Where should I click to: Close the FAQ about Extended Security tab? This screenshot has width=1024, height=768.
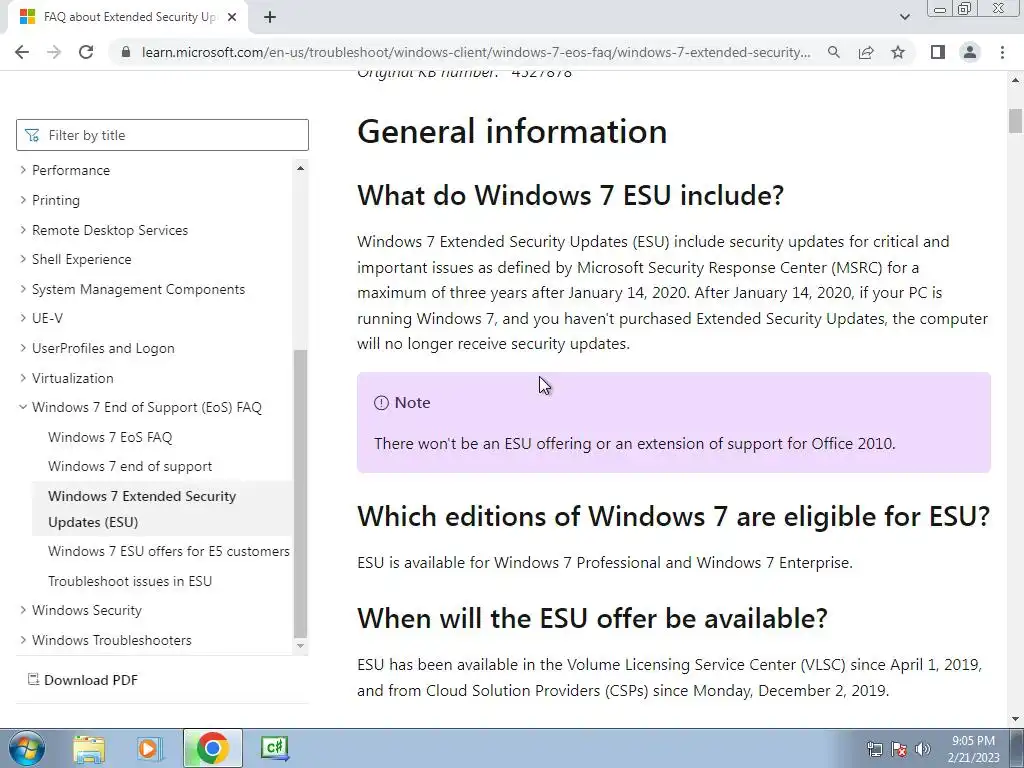231,18
